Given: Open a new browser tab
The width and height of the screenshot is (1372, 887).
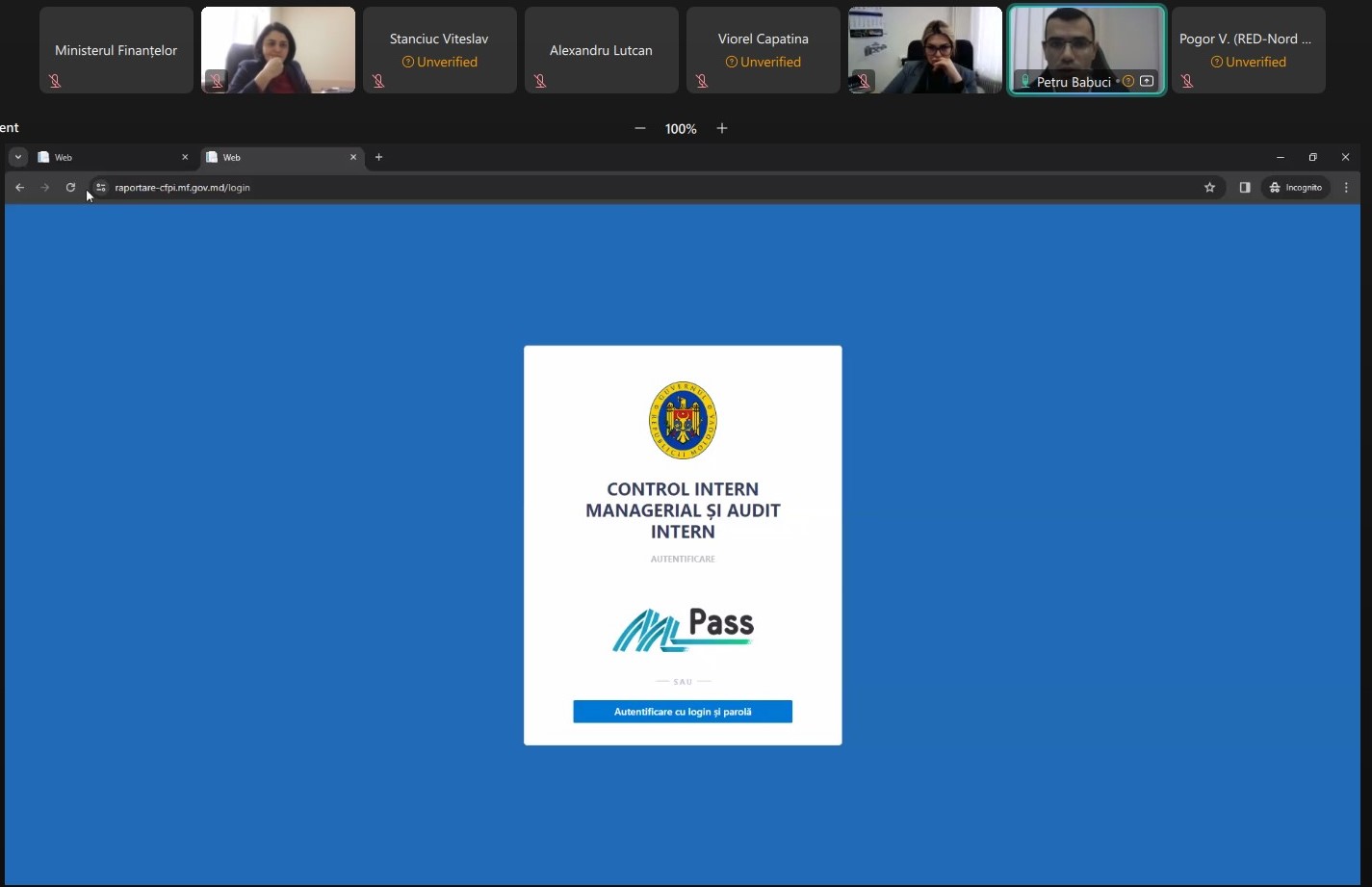Looking at the screenshot, I should click(x=378, y=157).
